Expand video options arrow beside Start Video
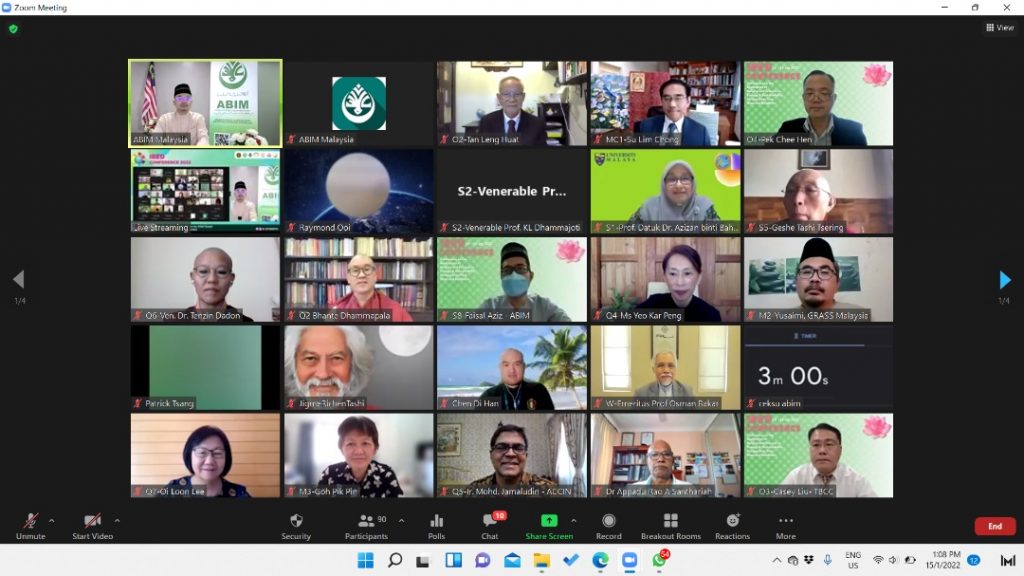 (x=117, y=520)
